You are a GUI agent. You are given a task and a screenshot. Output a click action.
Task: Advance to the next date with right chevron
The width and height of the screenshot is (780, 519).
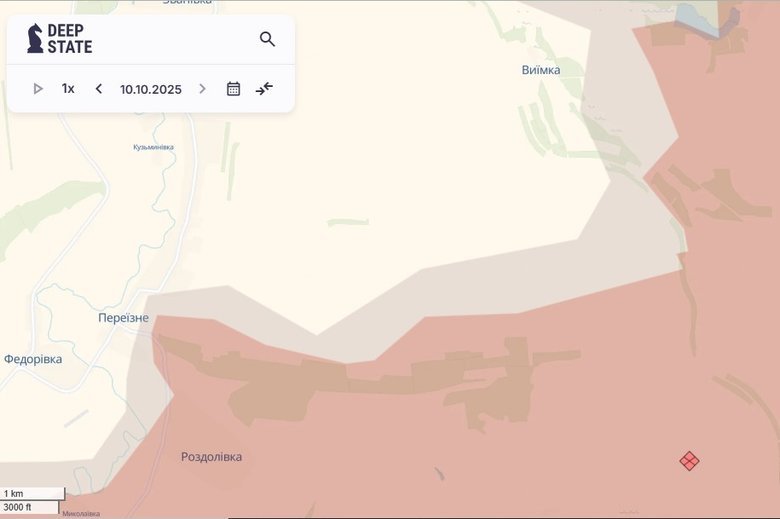(x=202, y=89)
